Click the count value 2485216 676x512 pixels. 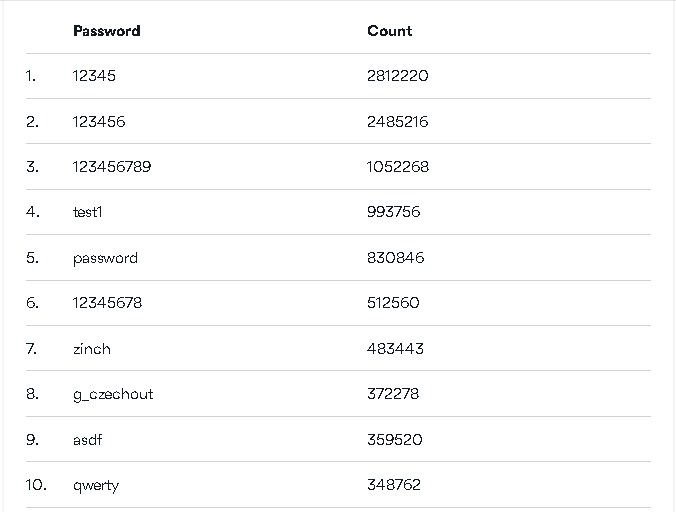click(x=398, y=122)
